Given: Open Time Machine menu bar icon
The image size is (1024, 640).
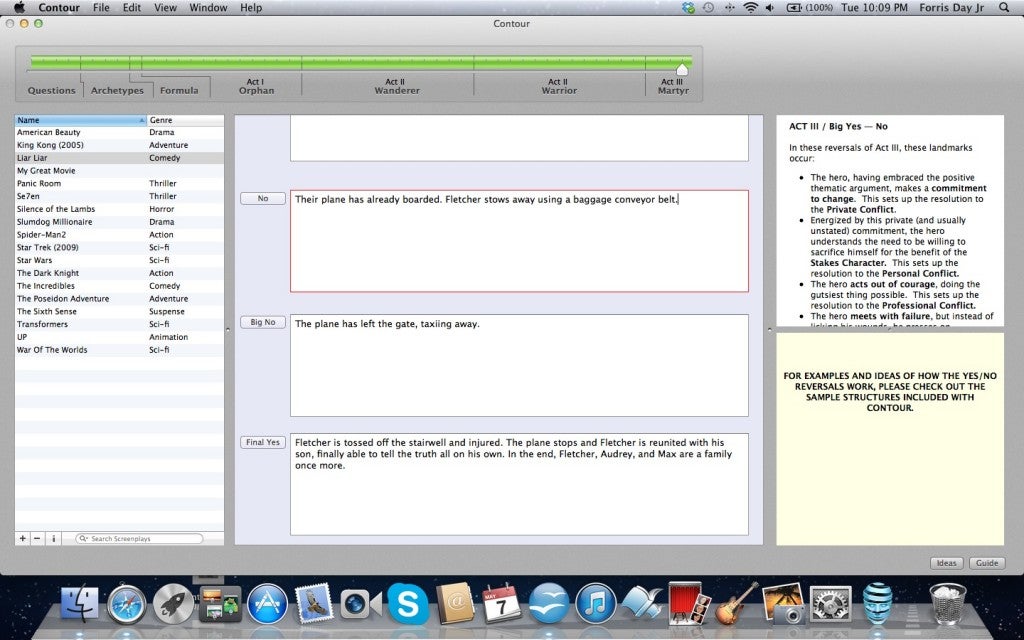Looking at the screenshot, I should click(709, 8).
